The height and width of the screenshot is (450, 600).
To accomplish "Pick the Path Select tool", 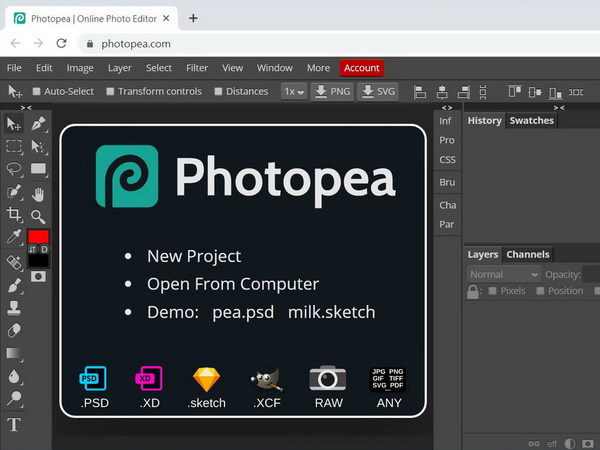I will [39, 146].
